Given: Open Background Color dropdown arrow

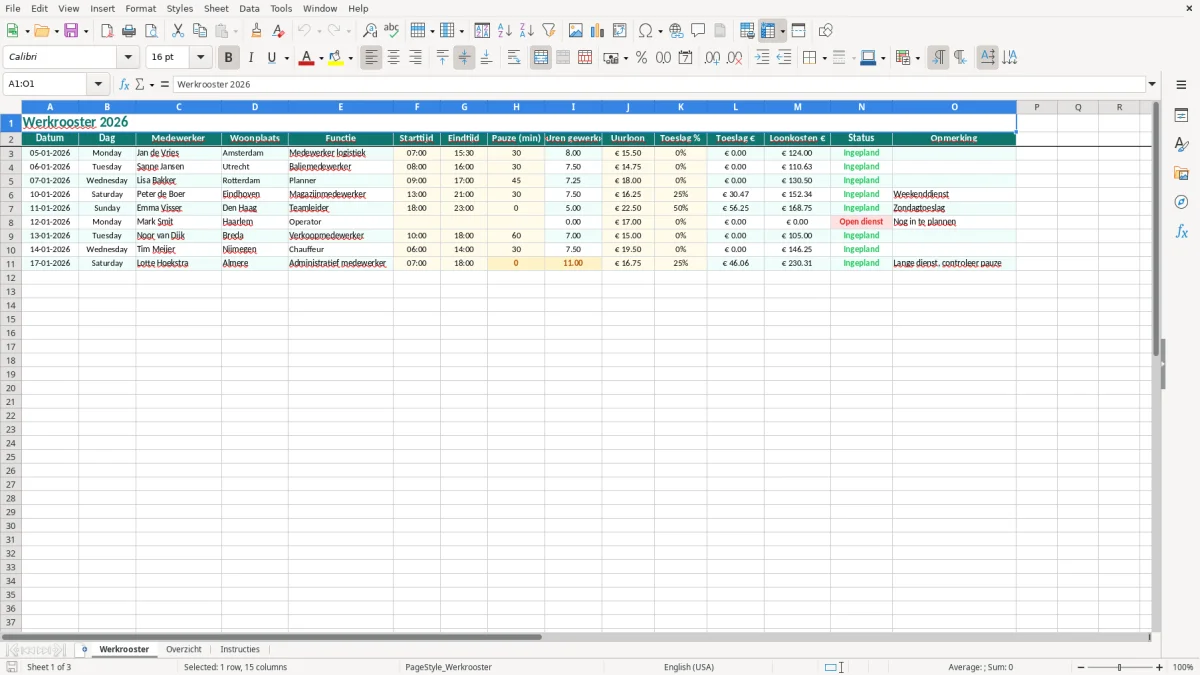Looking at the screenshot, I should click(x=351, y=58).
